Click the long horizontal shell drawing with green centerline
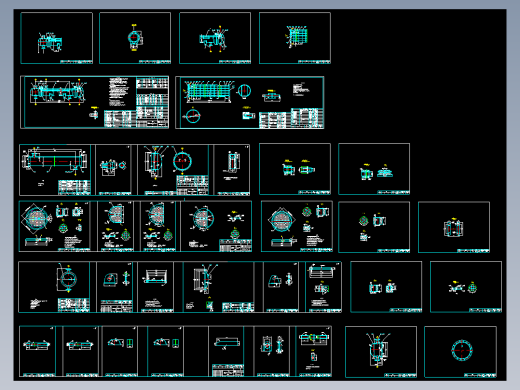Screen dimensions: 520x390 point(55,170)
